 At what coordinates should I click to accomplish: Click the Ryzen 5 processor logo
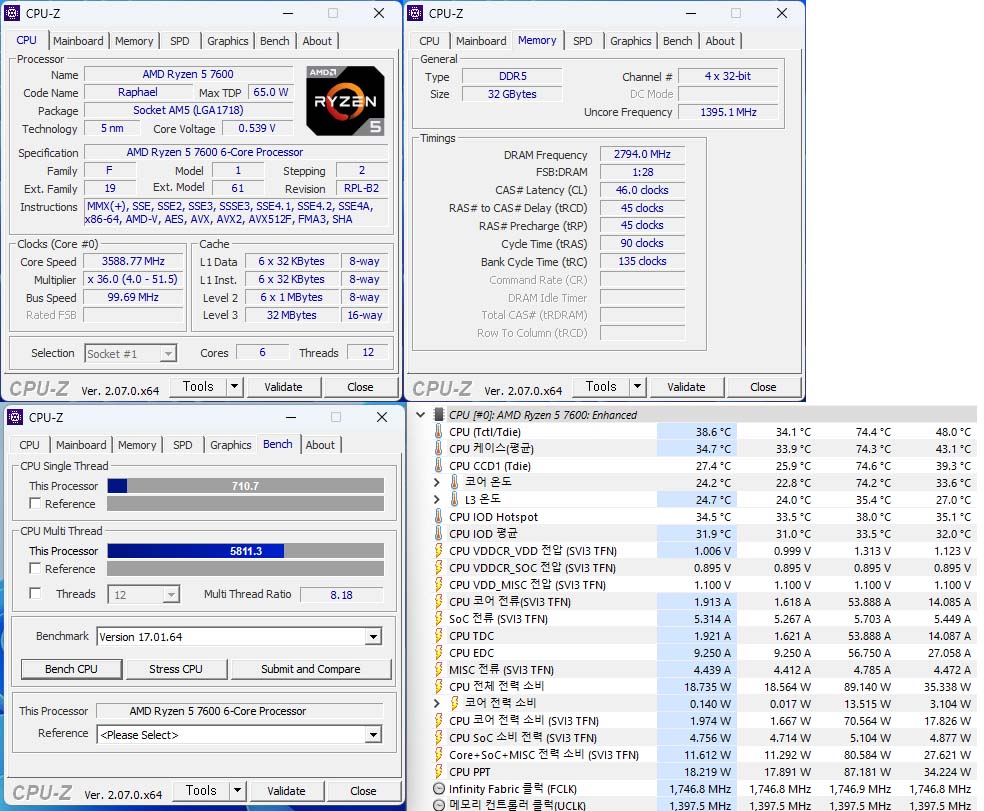[345, 100]
